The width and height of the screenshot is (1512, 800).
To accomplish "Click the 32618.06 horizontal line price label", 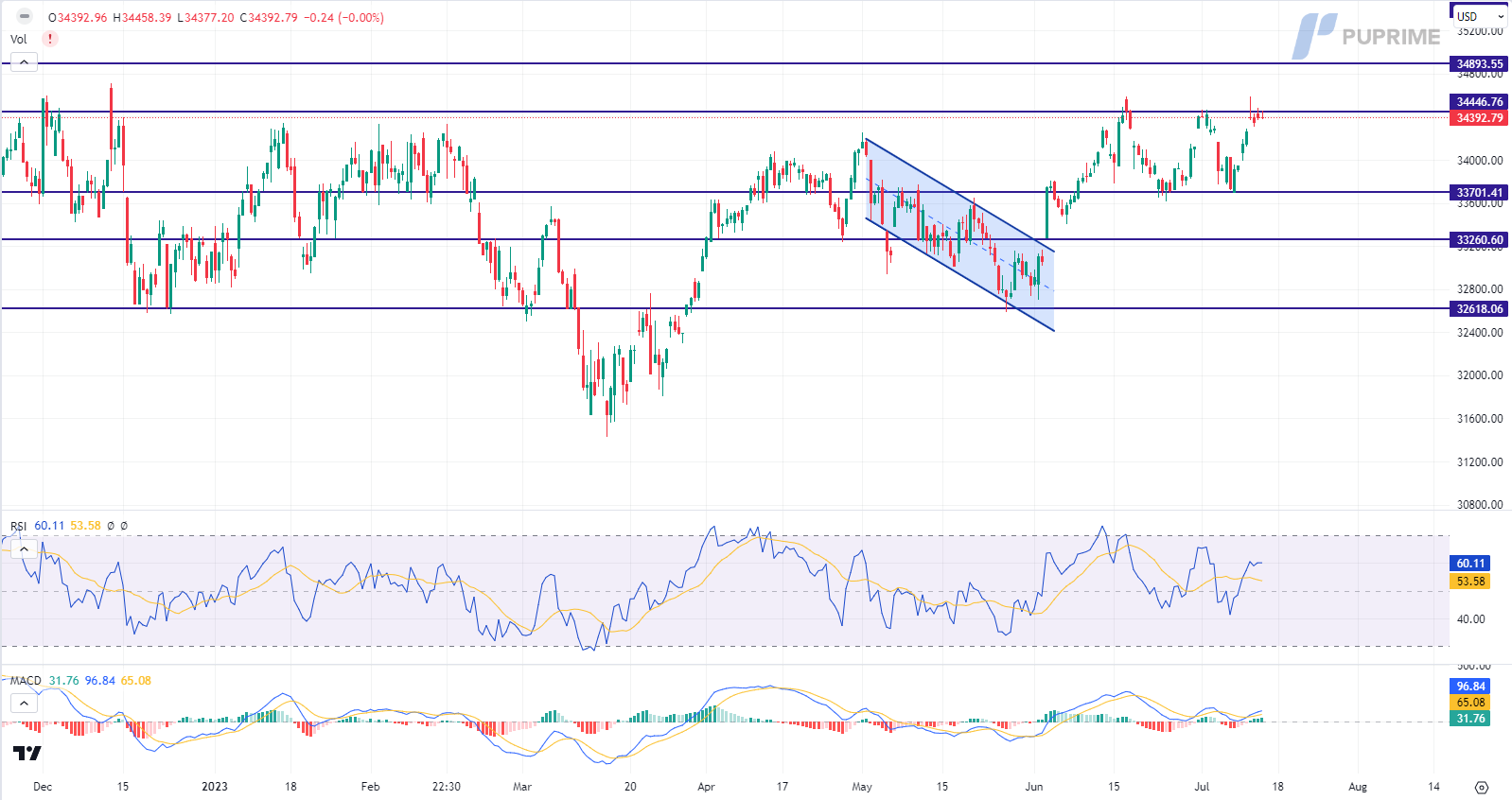I will 1479,309.
